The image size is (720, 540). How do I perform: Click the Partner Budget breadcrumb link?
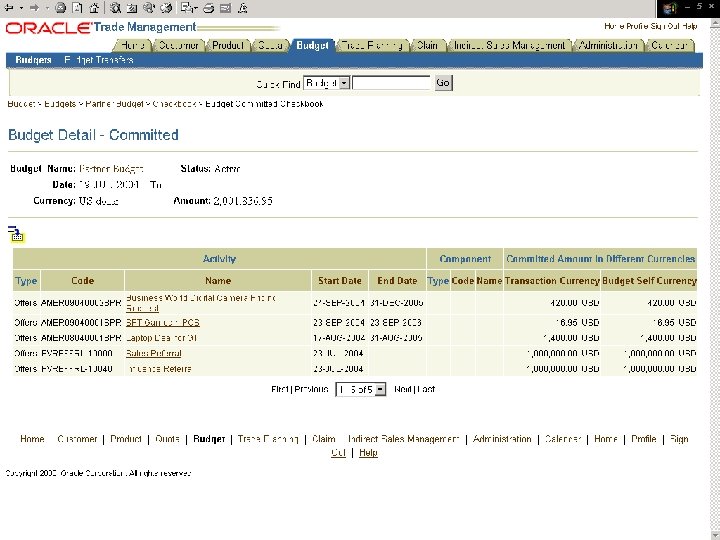pos(114,104)
